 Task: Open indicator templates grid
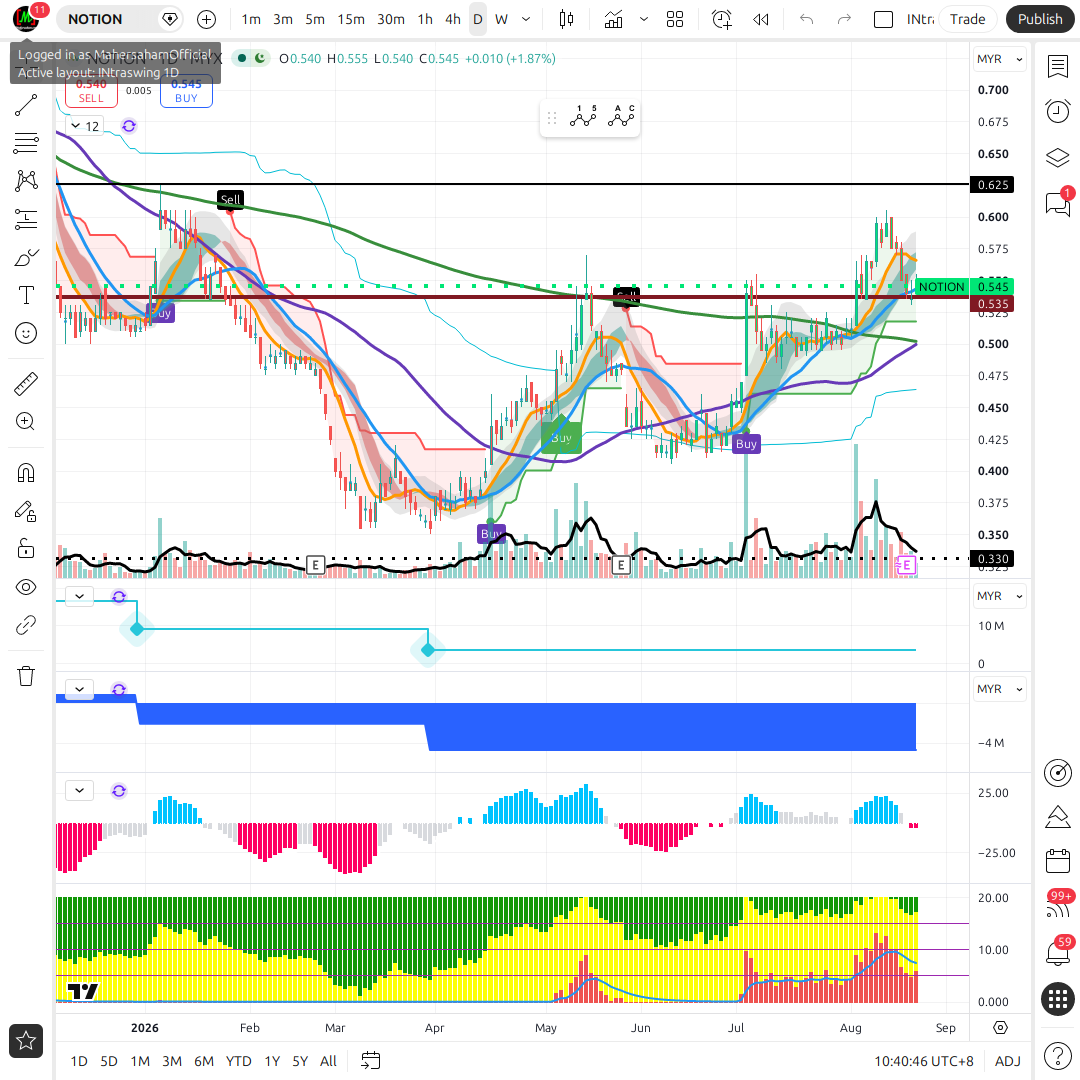click(675, 19)
